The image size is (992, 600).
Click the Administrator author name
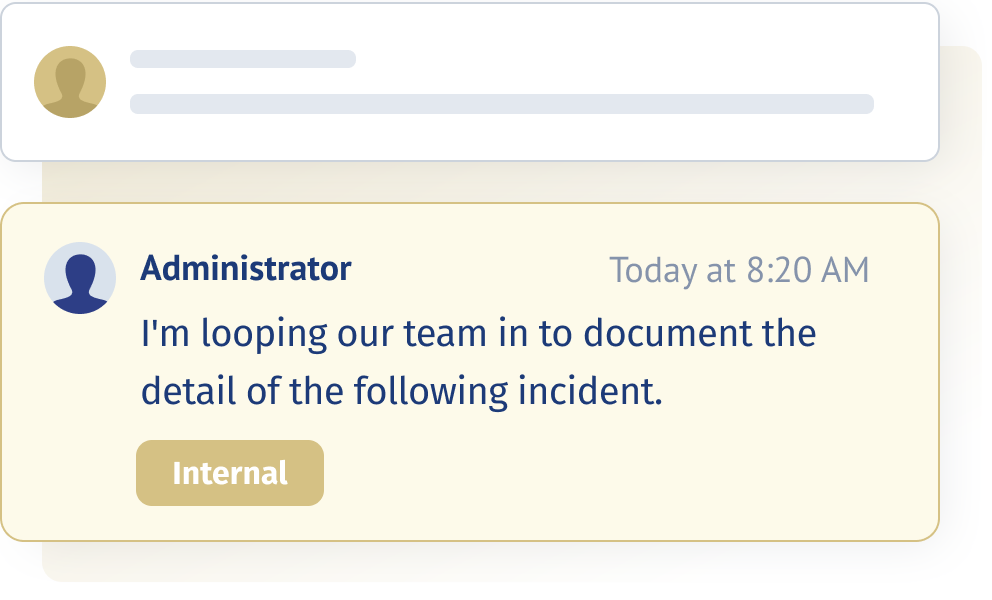click(x=245, y=268)
